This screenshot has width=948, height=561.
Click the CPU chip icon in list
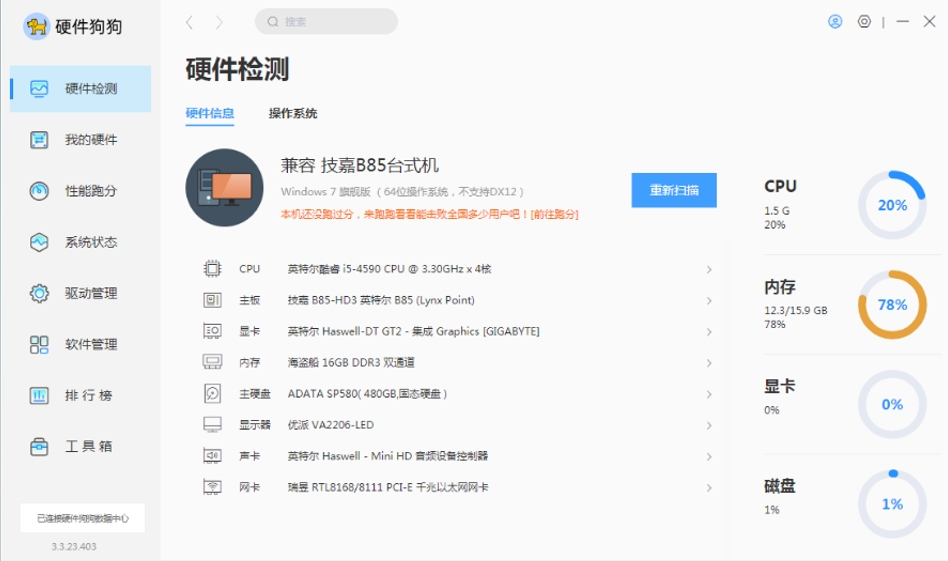[x=212, y=268]
